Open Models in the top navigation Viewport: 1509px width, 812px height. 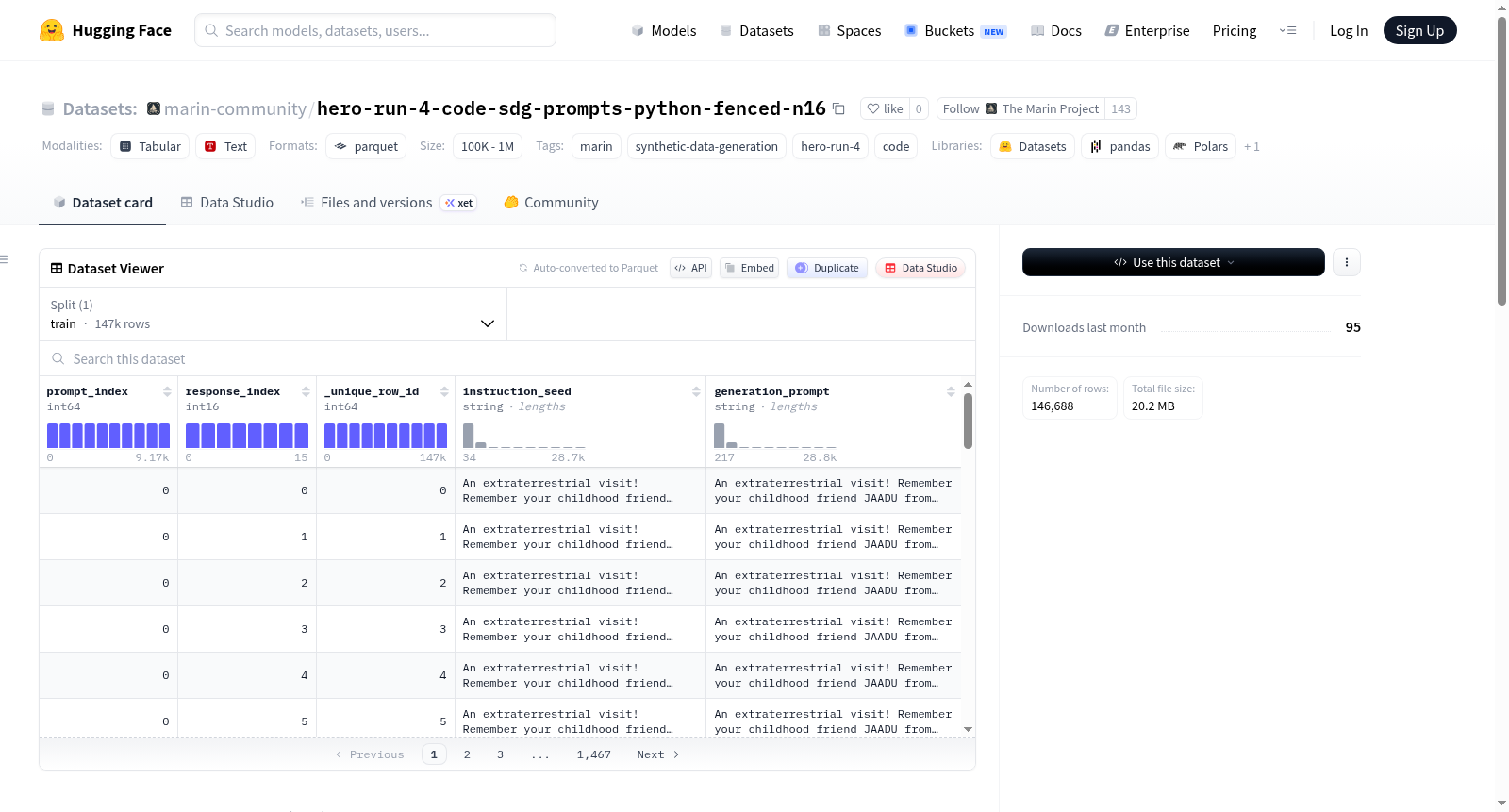(x=664, y=30)
